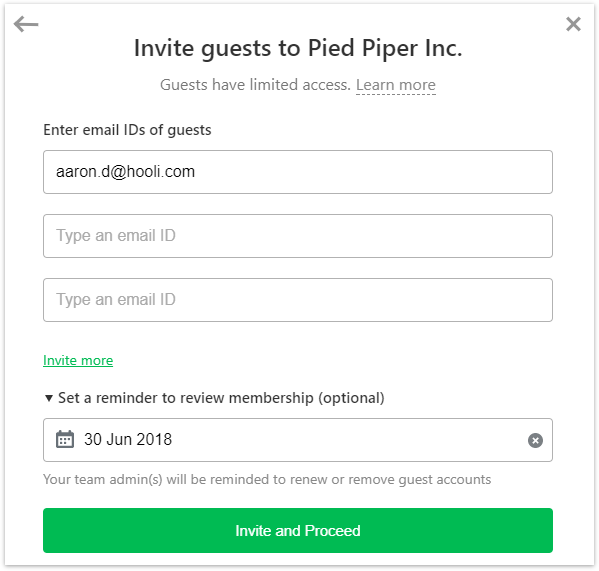Select the third empty email ID field

(298, 300)
